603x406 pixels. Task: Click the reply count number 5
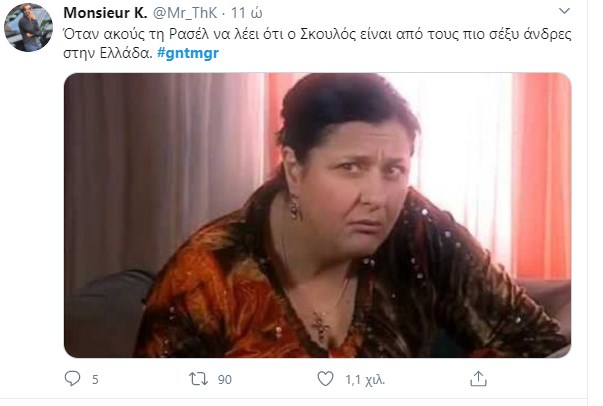95,380
